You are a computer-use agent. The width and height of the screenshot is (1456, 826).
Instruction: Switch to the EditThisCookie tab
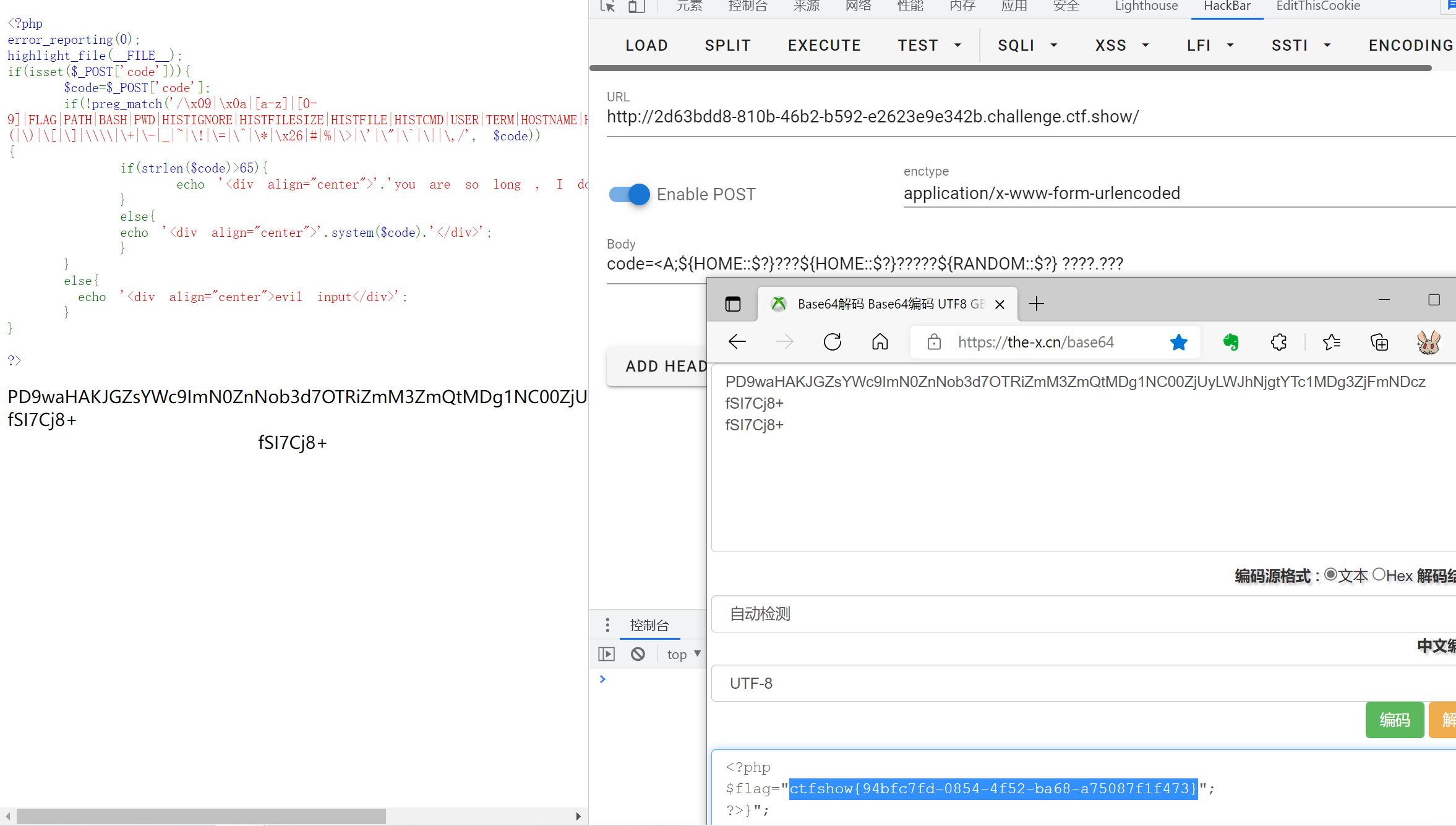[x=1317, y=6]
